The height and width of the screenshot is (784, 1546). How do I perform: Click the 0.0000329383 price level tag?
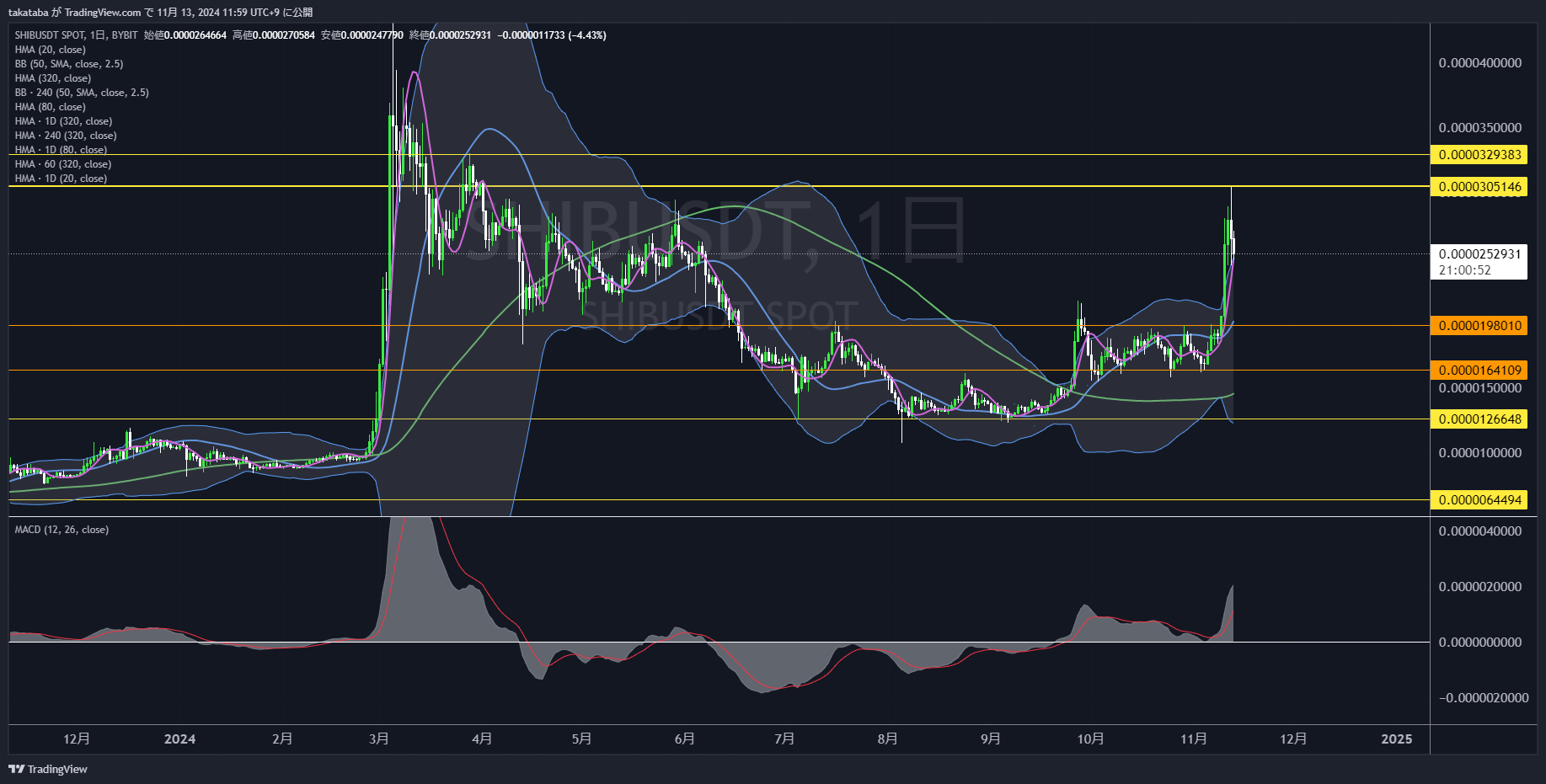(1479, 155)
